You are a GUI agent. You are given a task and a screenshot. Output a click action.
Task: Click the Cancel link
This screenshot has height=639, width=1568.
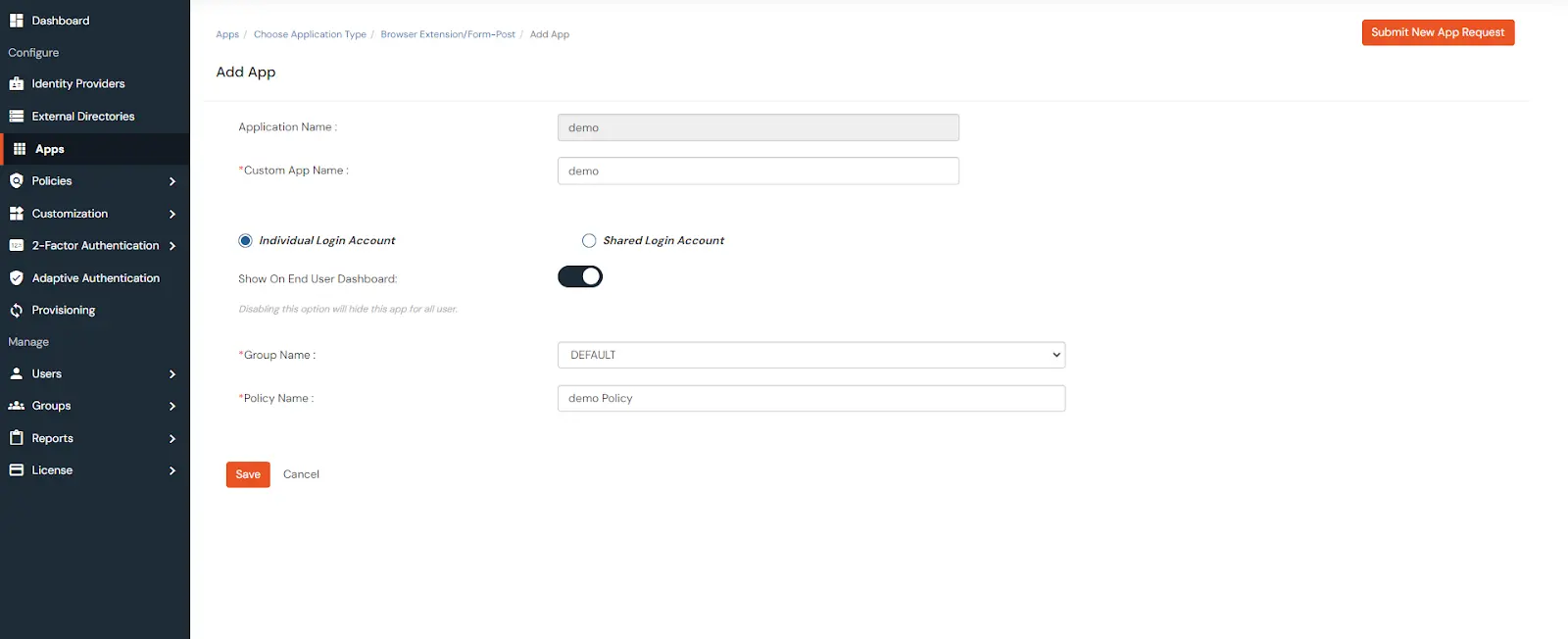[x=301, y=474]
